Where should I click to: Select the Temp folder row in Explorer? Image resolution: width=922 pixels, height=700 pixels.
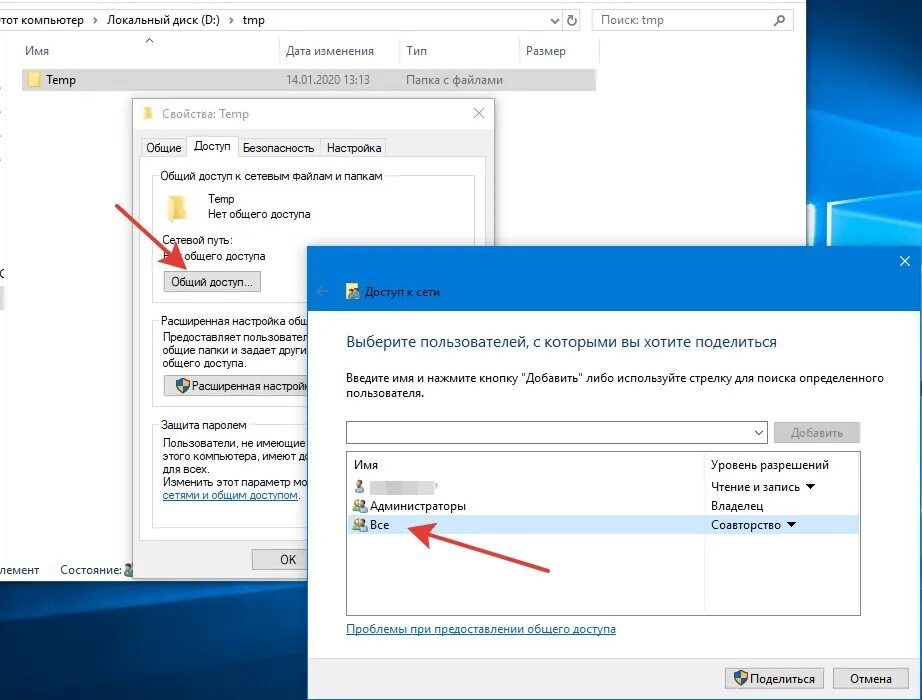[309, 79]
